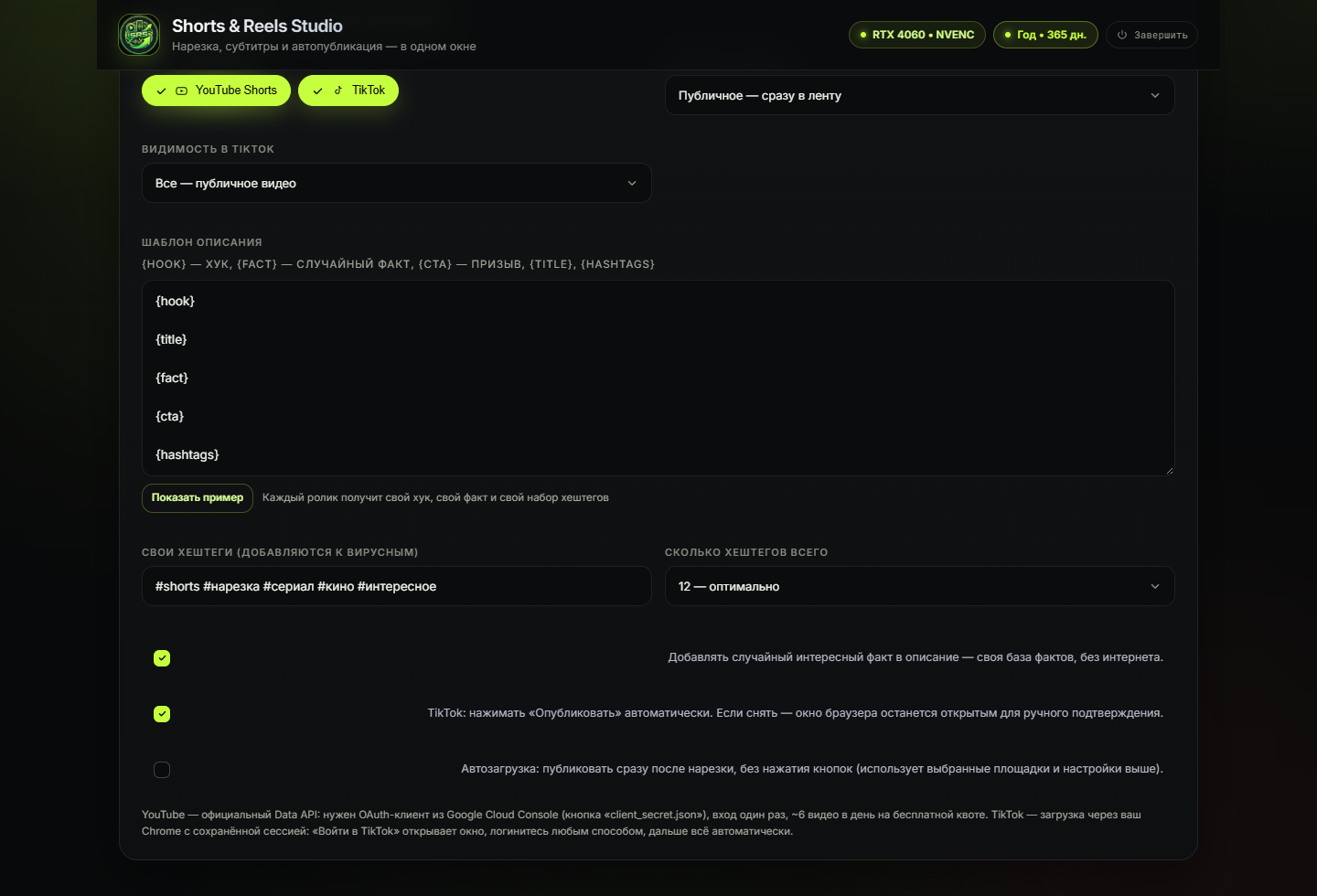The image size is (1317, 896).
Task: Click the {hook} line in the template
Action: [176, 301]
